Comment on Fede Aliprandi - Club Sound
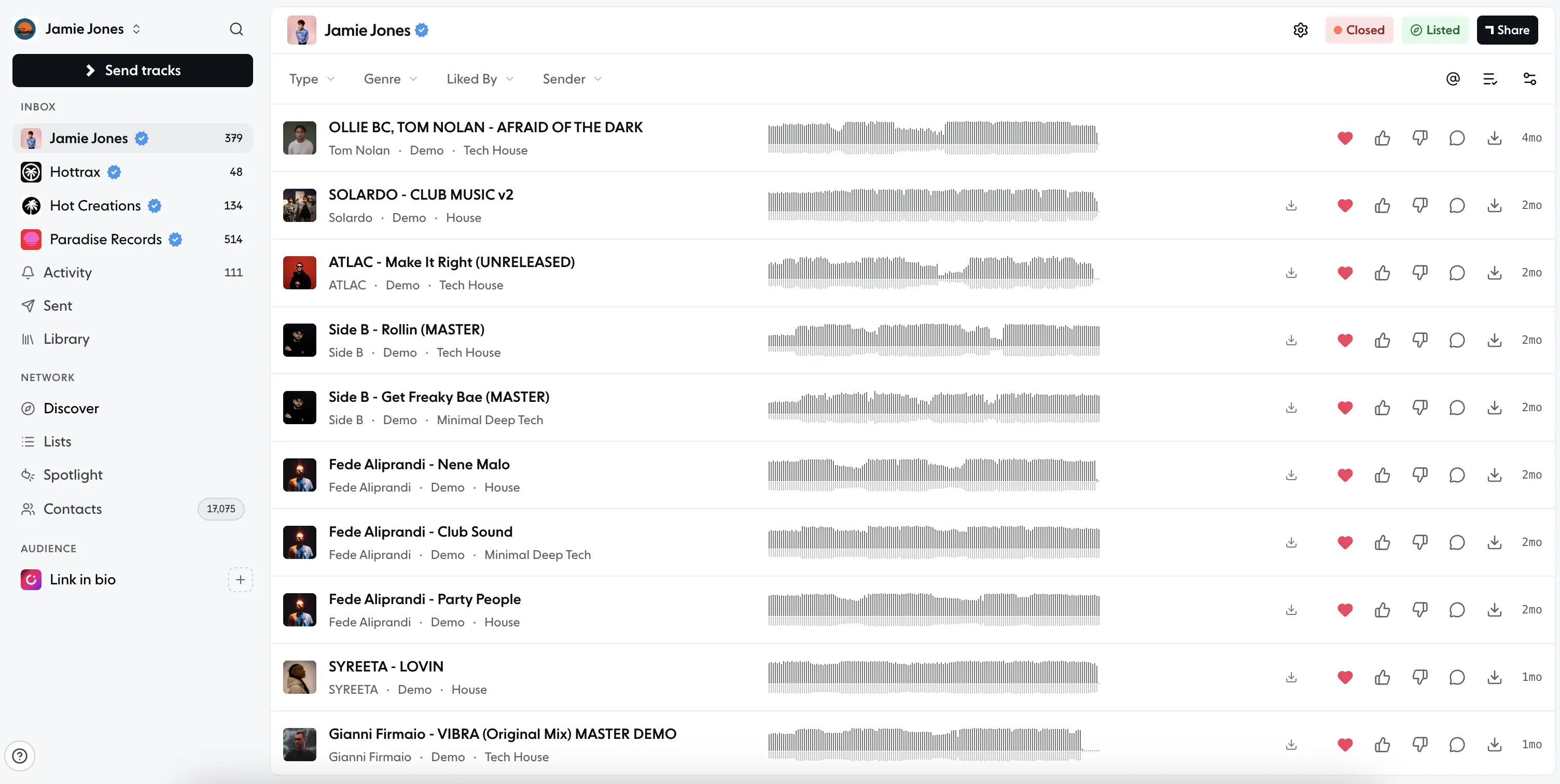The width and height of the screenshot is (1560, 784). (1457, 542)
